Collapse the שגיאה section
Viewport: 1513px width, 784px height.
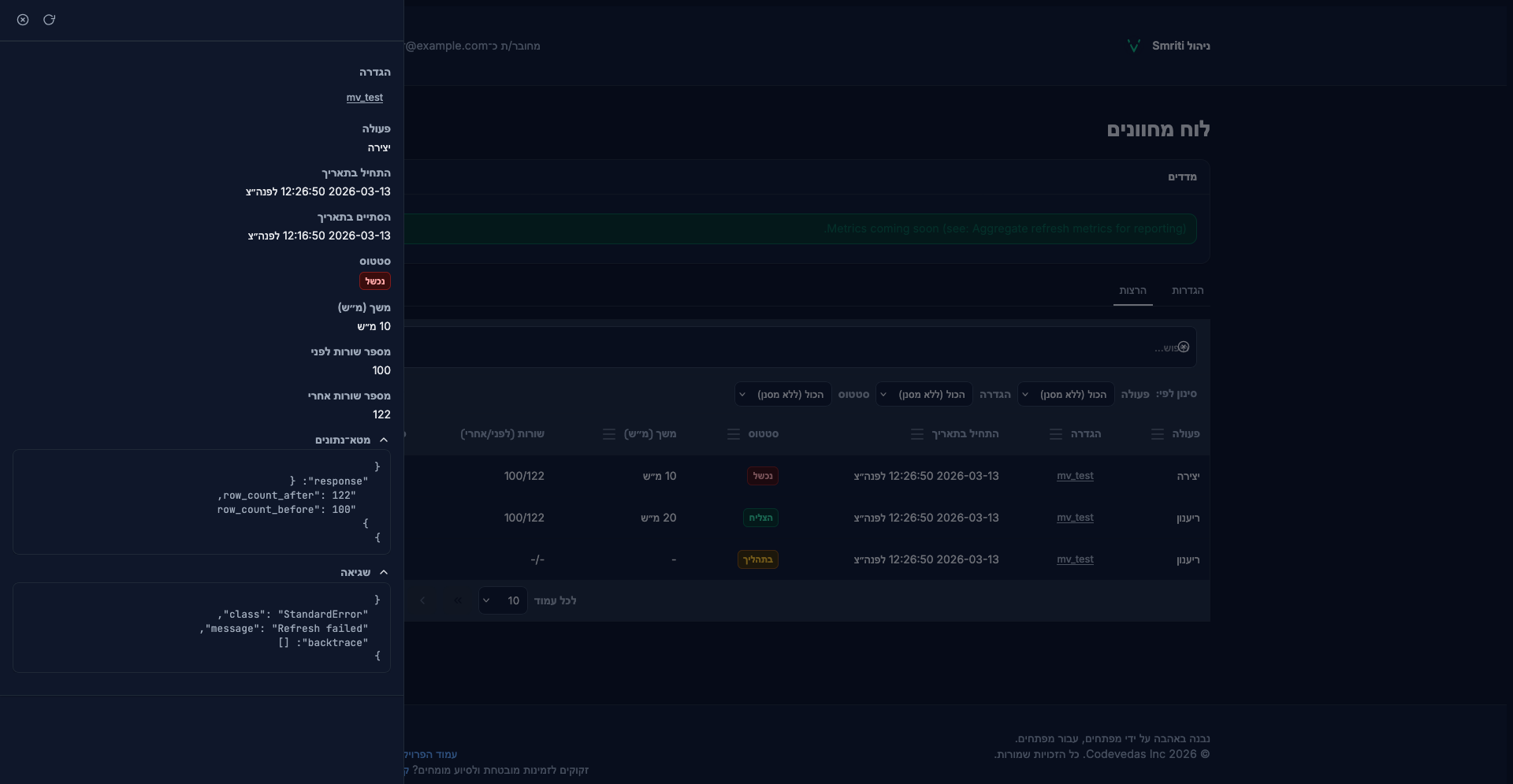[x=383, y=572]
